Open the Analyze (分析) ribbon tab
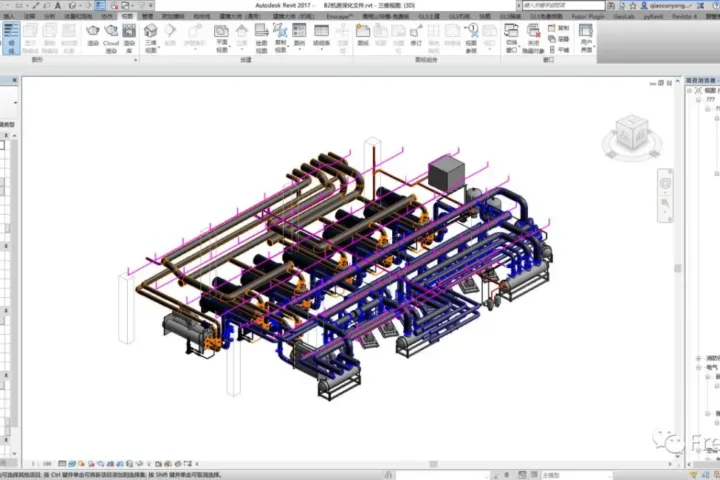 [49, 16]
